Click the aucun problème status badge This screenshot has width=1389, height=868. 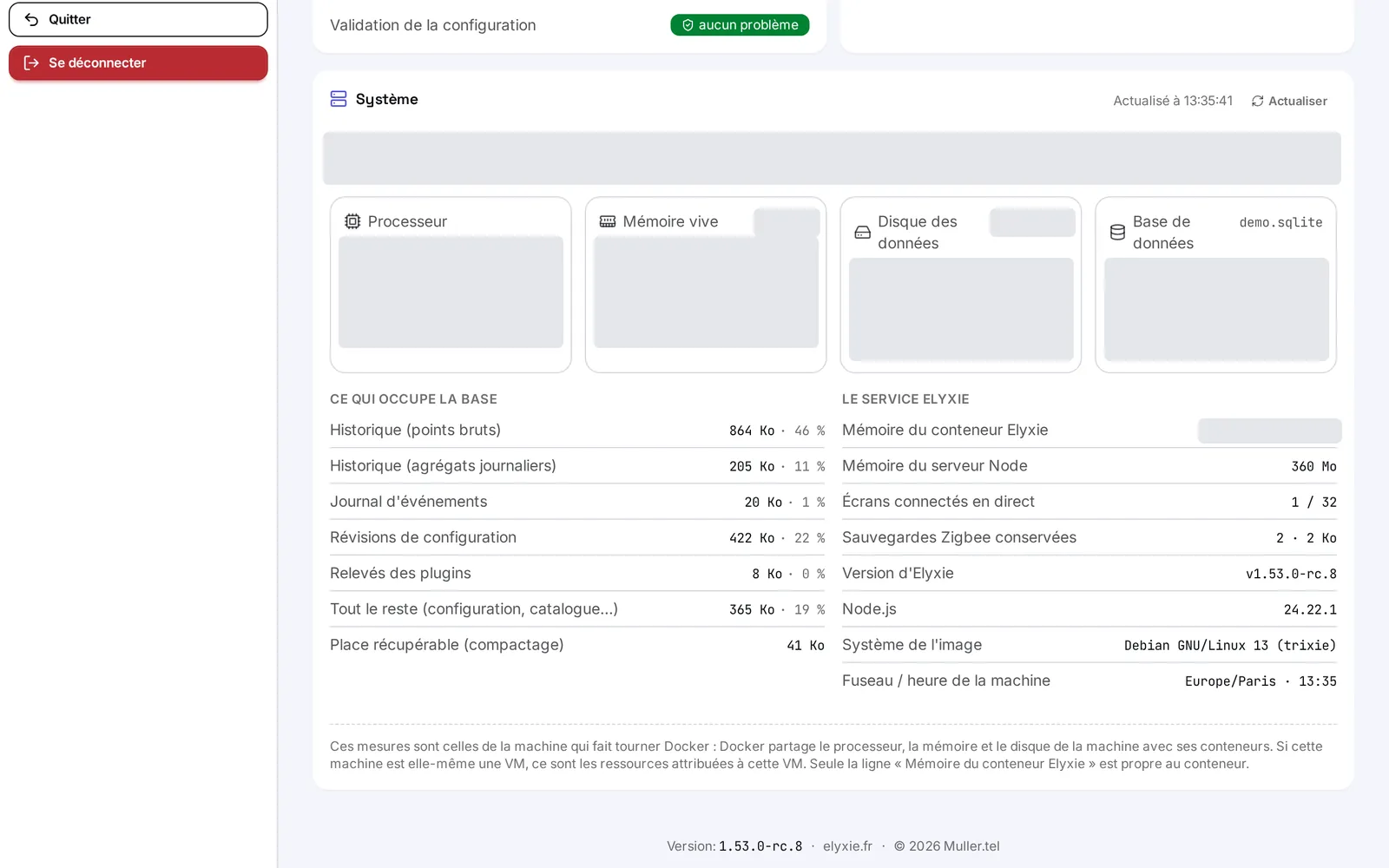click(x=740, y=25)
